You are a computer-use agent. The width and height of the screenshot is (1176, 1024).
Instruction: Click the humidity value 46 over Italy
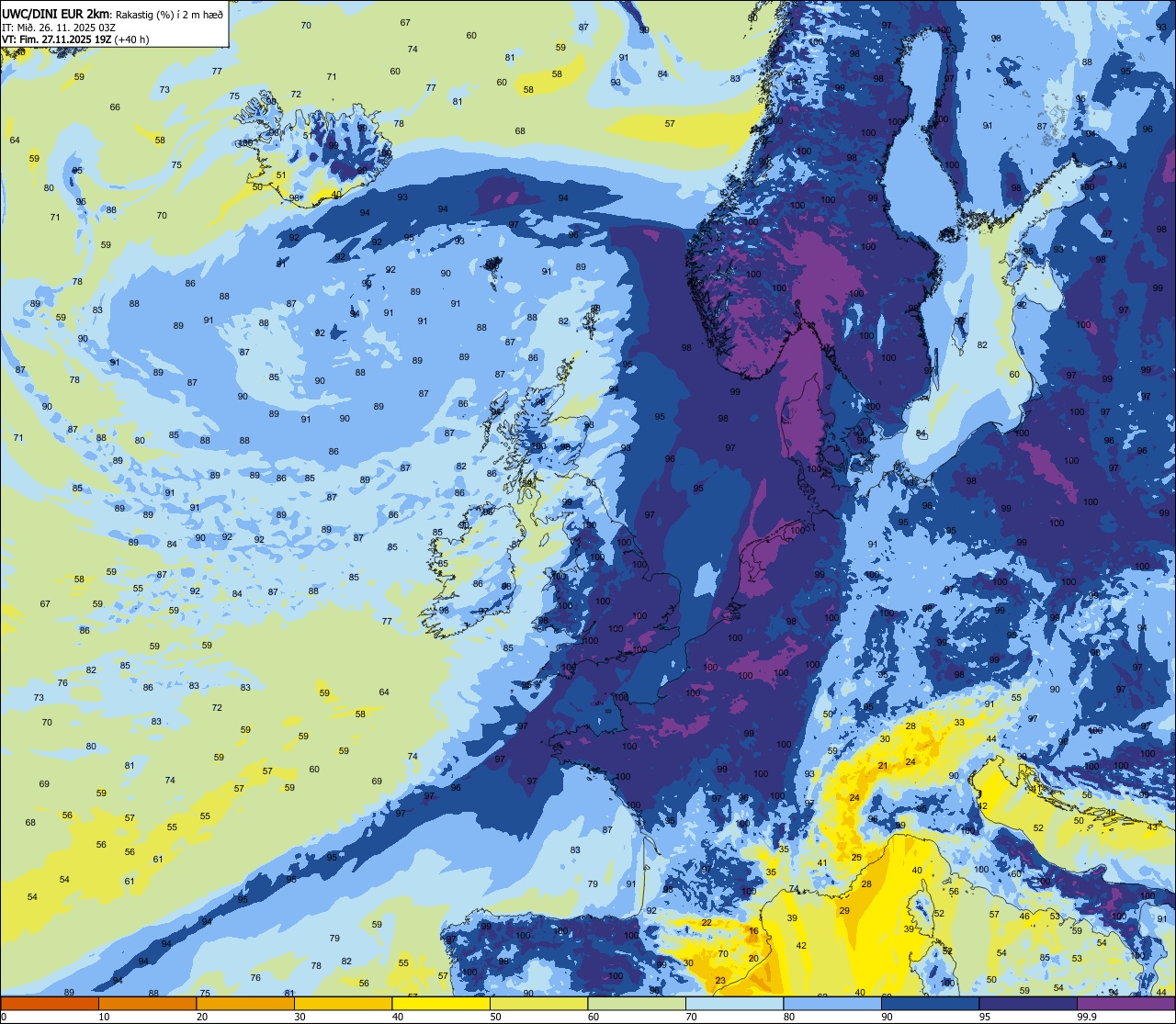[1024, 916]
